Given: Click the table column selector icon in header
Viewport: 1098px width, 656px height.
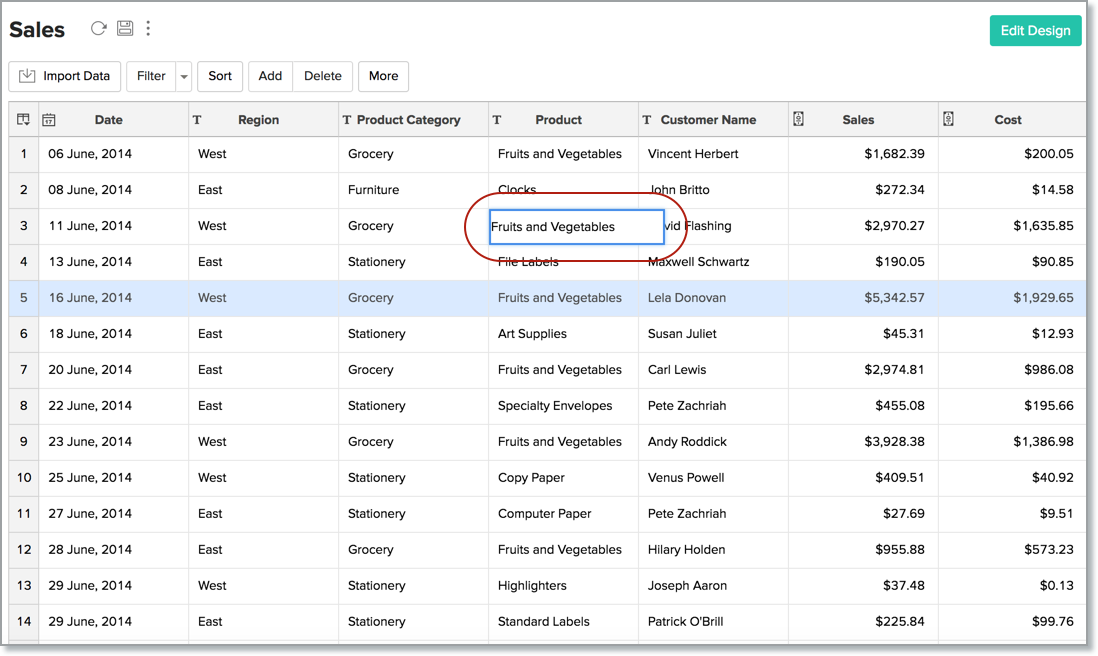Looking at the screenshot, I should tap(23, 120).
